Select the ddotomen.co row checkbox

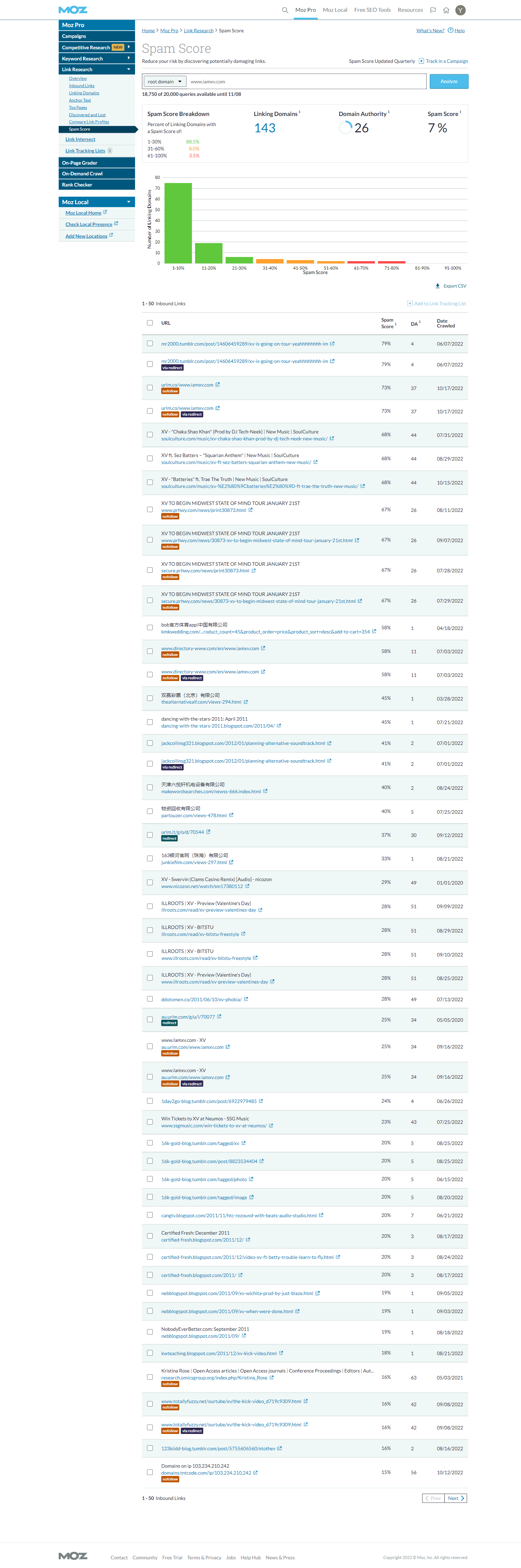(150, 999)
